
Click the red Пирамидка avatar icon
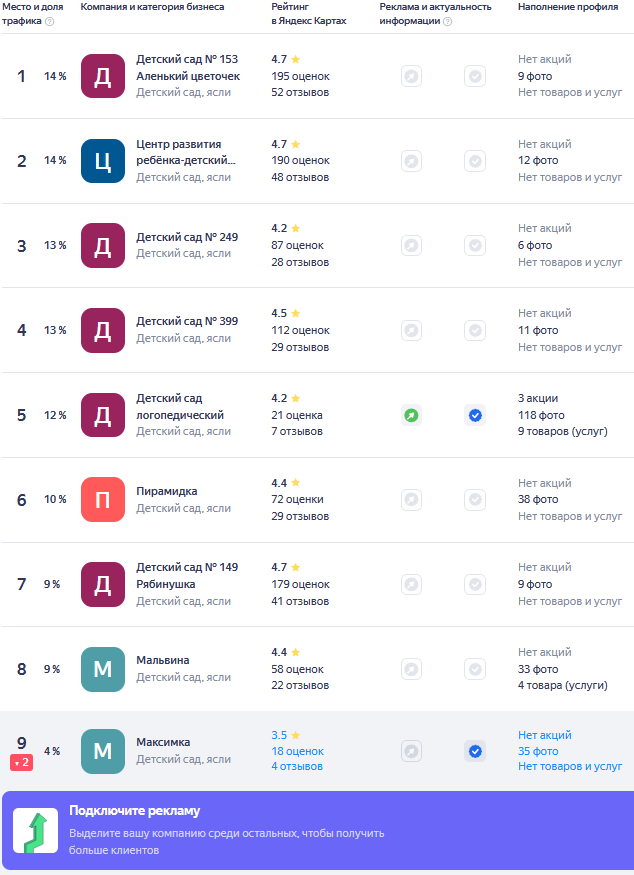coord(103,500)
